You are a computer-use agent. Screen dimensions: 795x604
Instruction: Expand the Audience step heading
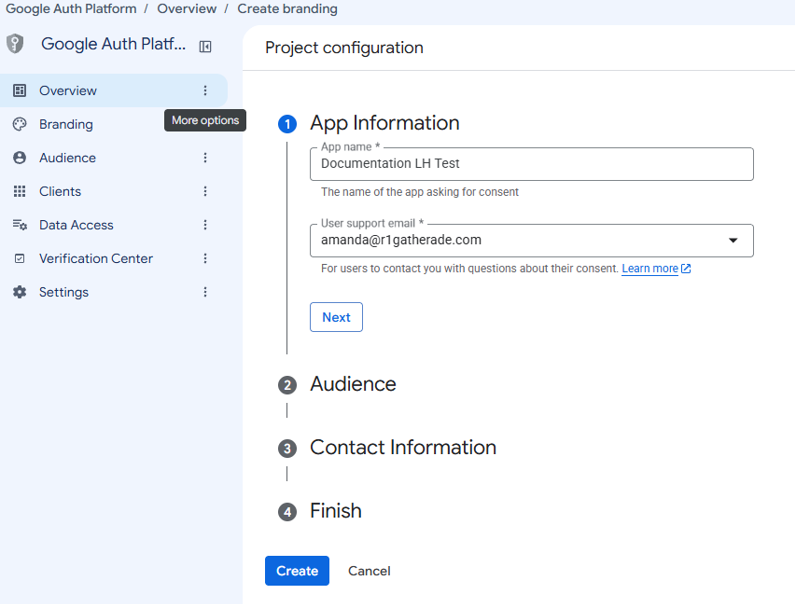pos(353,384)
